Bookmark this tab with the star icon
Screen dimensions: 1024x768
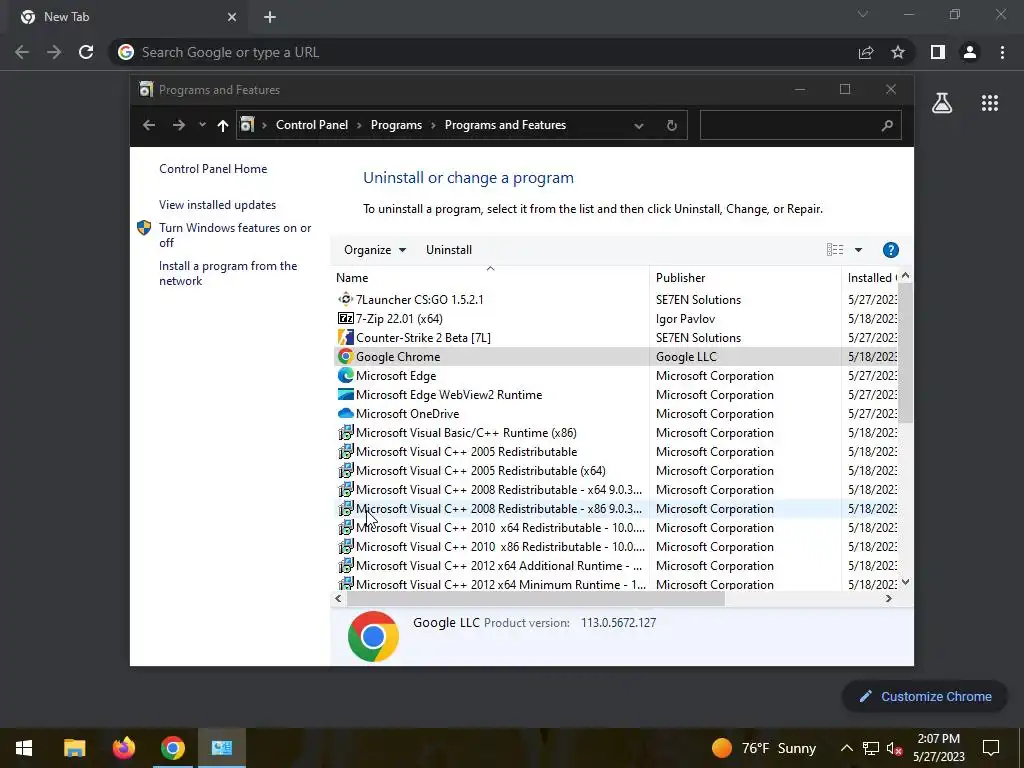click(898, 52)
